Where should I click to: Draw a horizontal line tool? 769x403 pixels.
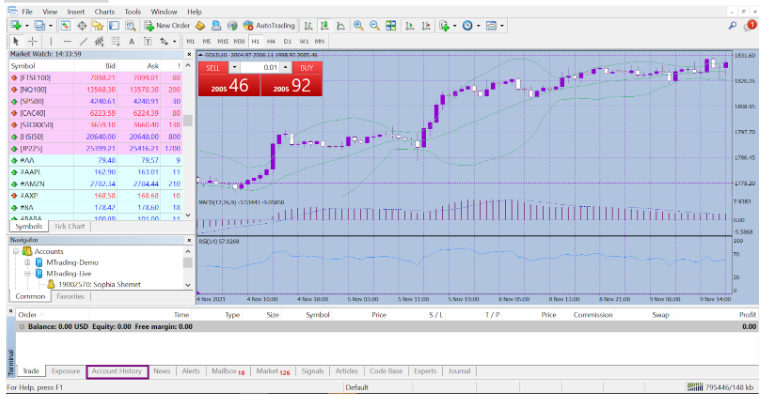pos(67,42)
